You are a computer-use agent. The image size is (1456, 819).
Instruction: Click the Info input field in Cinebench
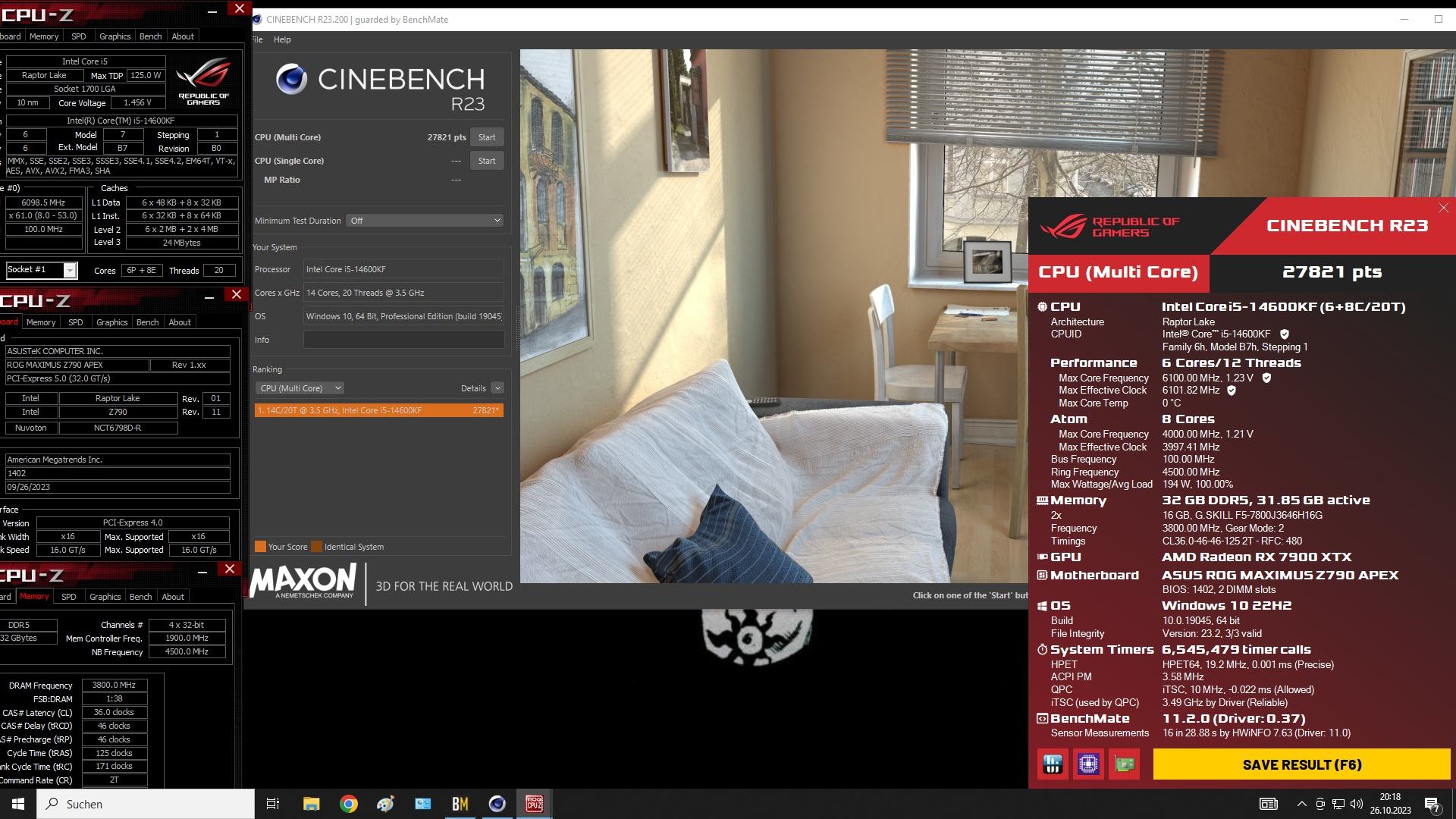(x=403, y=340)
